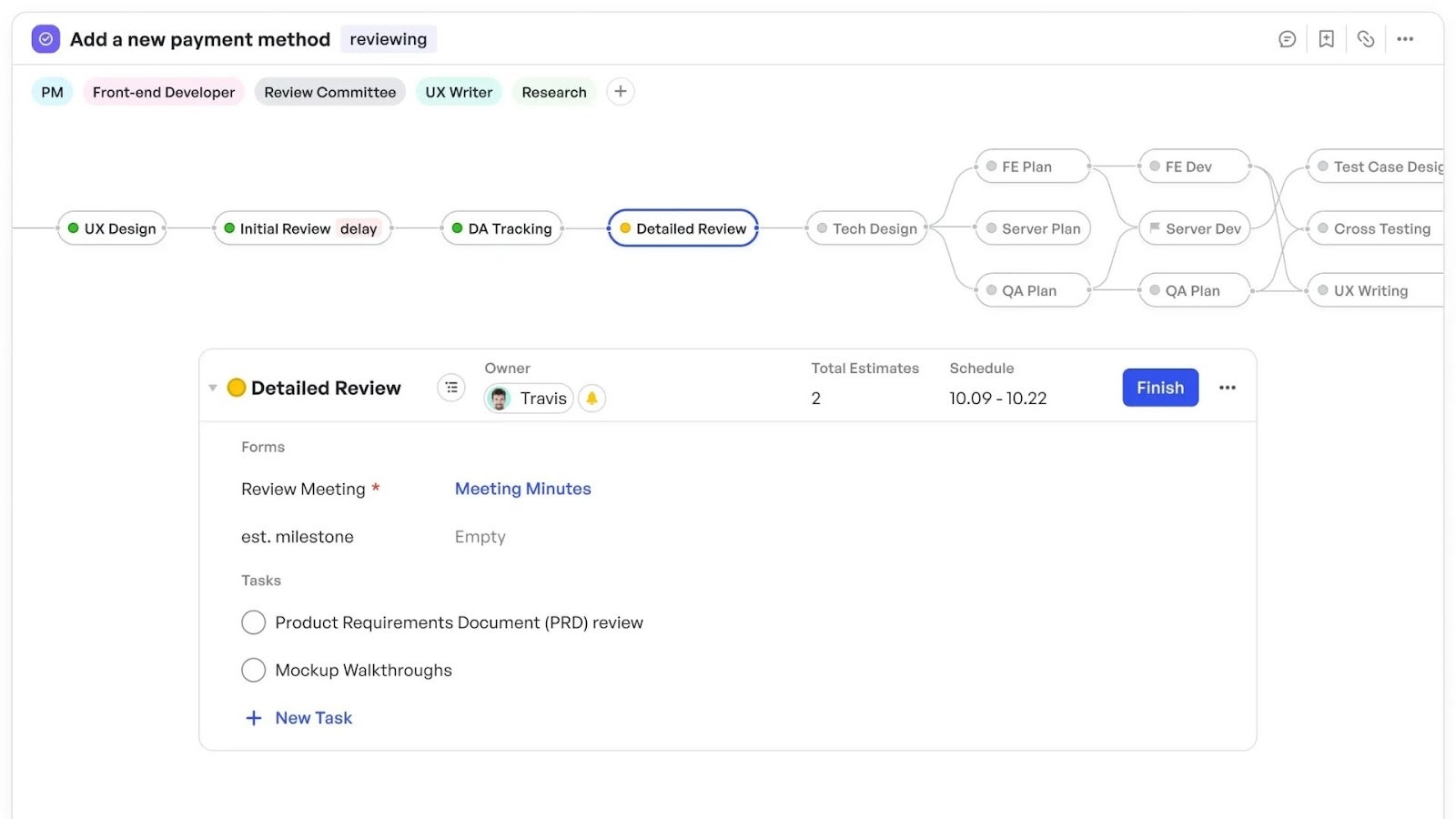The height and width of the screenshot is (819, 1456).
Task: Collapse the Detailed Review panel triangle
Action: (x=213, y=388)
